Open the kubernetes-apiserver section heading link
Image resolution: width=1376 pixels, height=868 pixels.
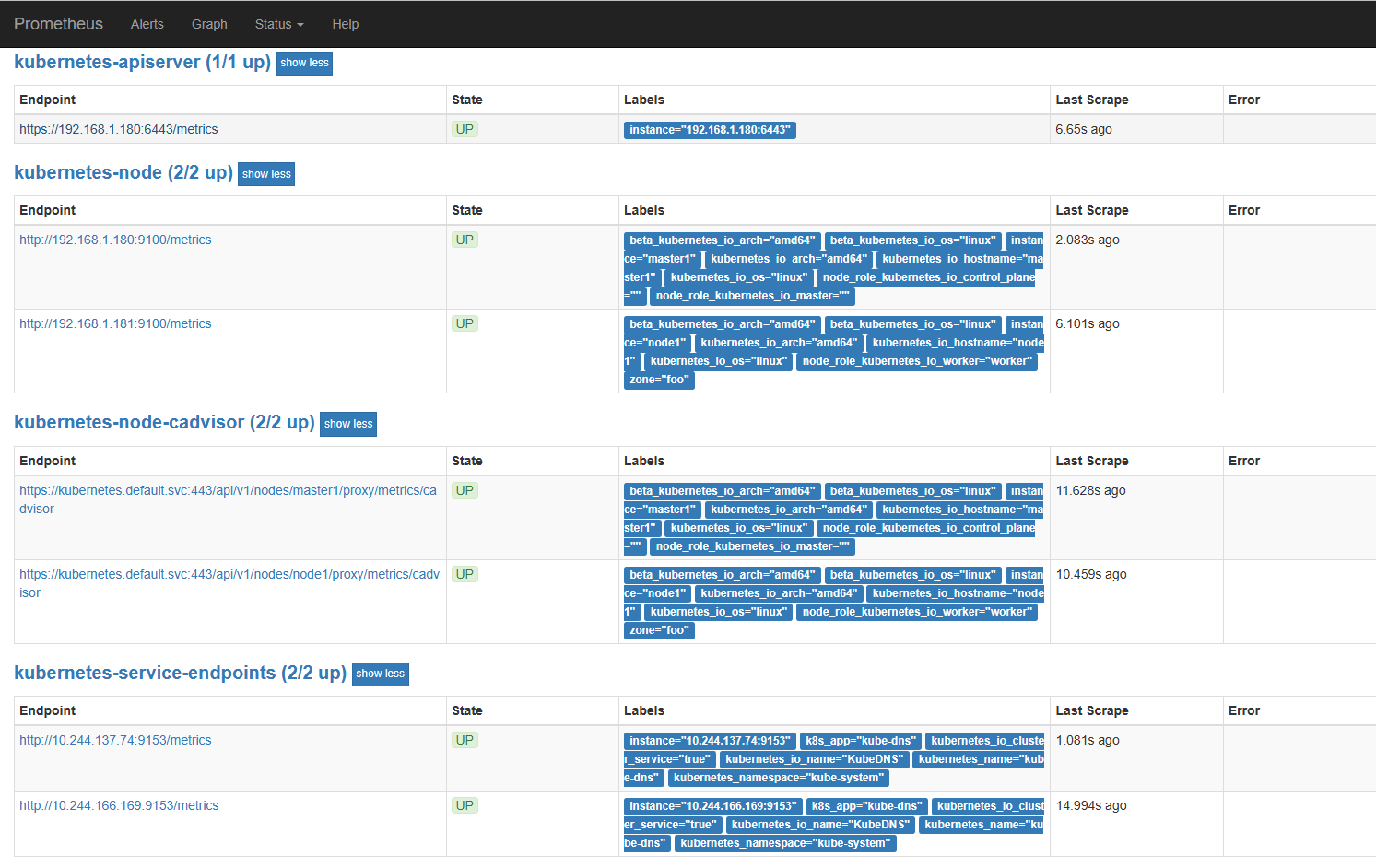pos(143,62)
